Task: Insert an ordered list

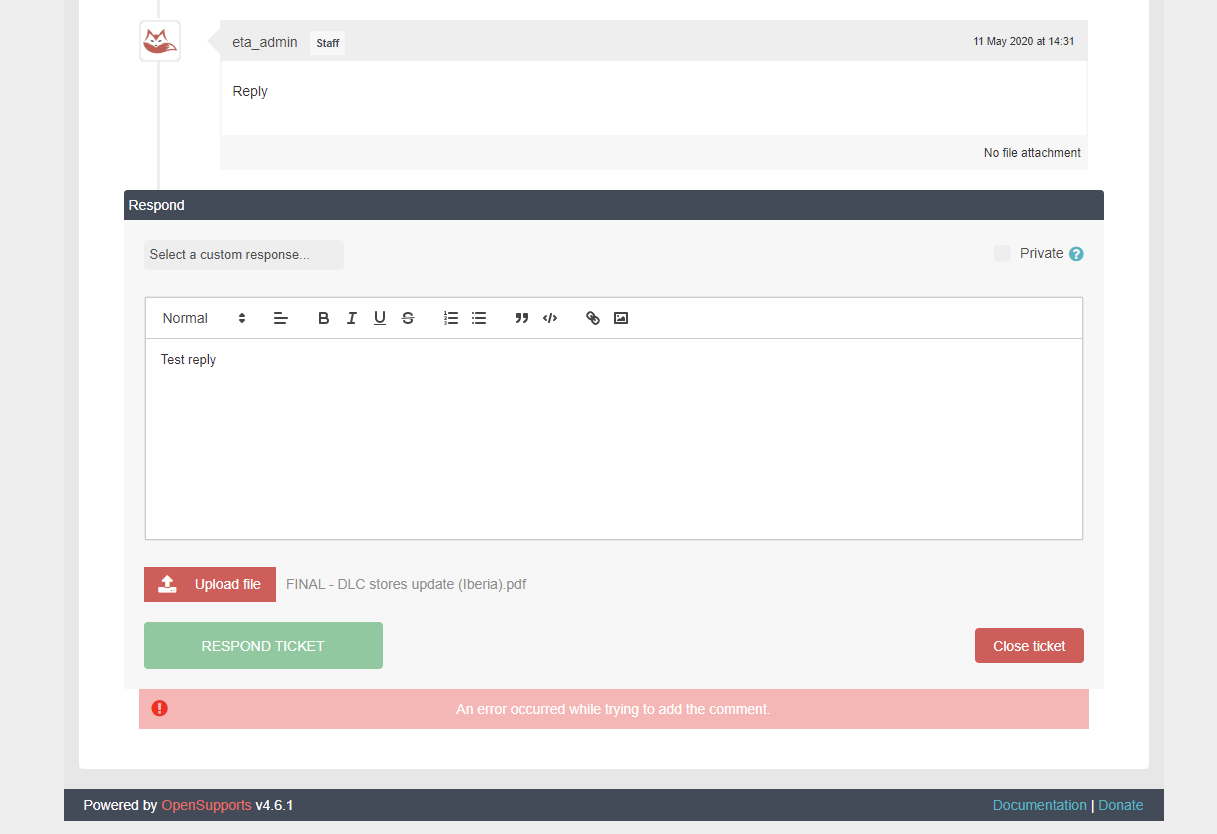Action: tap(450, 317)
